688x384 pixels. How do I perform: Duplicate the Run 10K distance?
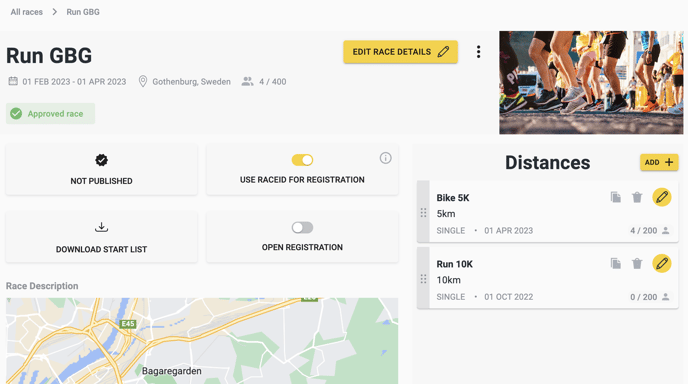tap(616, 264)
